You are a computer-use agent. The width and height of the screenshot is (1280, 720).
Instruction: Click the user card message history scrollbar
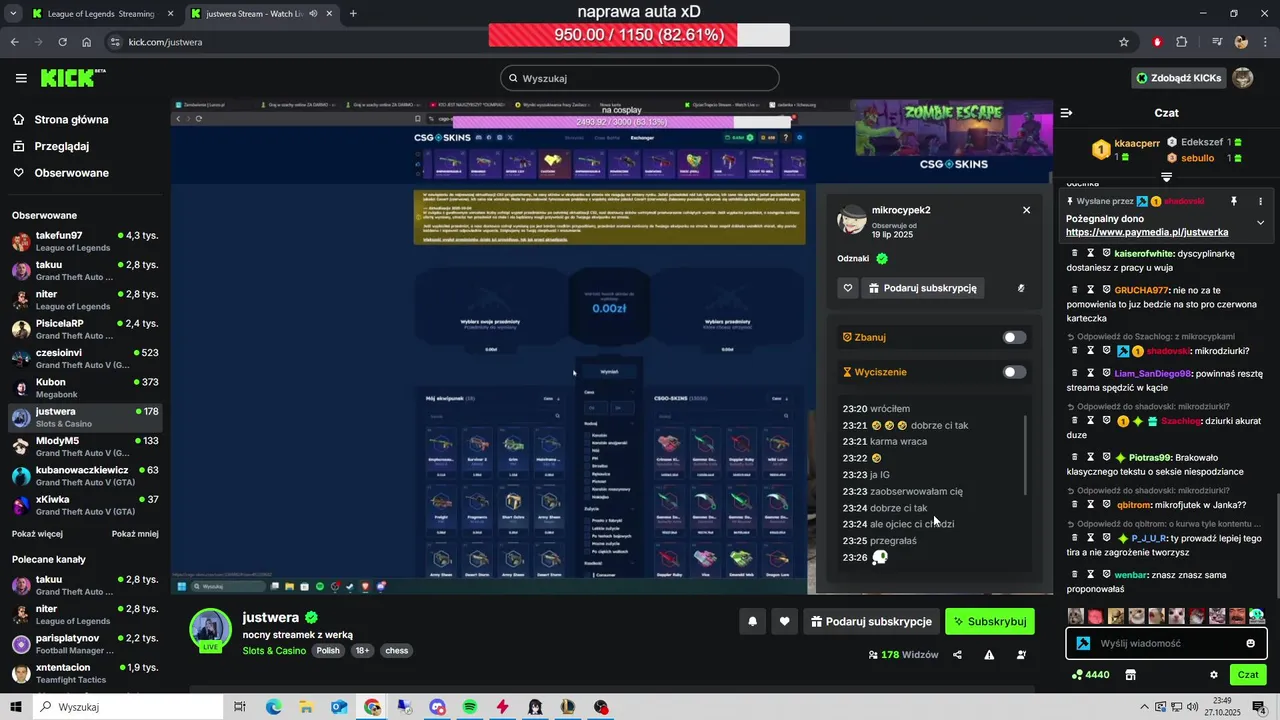pyautogui.click(x=1025, y=455)
